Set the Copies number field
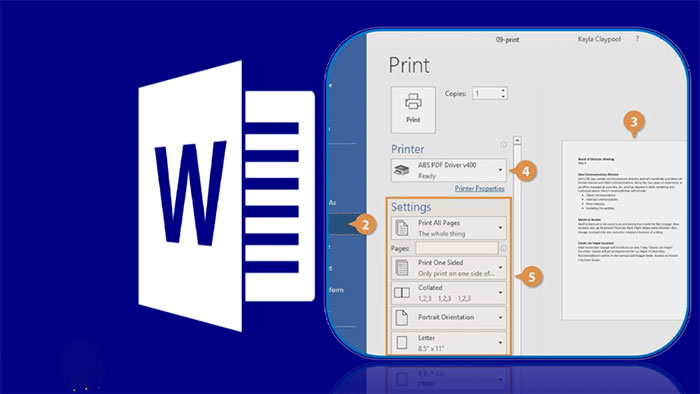Screen dimensions: 700x394 (x=486, y=93)
